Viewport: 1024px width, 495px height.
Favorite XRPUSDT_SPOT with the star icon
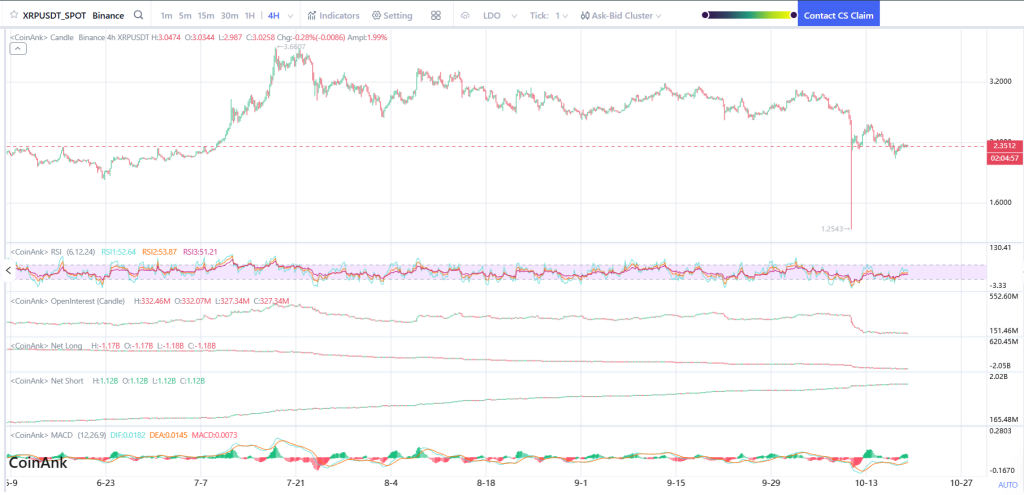13,15
